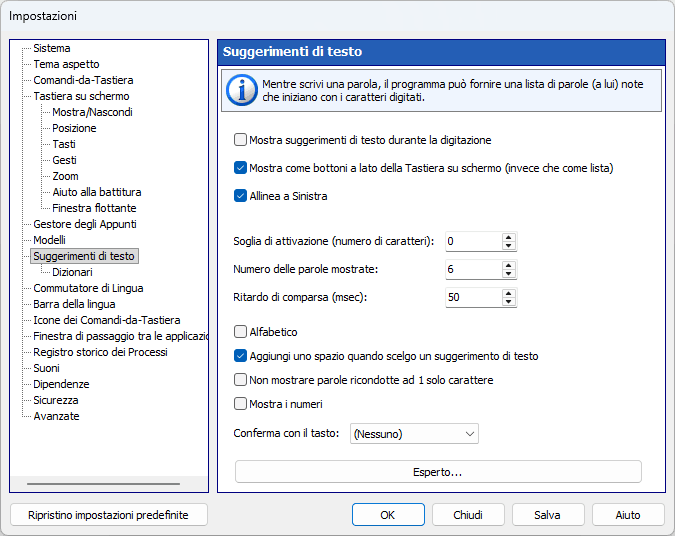Screen dimensions: 675x536
Task: Select Zoom in the settings tree
Action: [x=65, y=176]
